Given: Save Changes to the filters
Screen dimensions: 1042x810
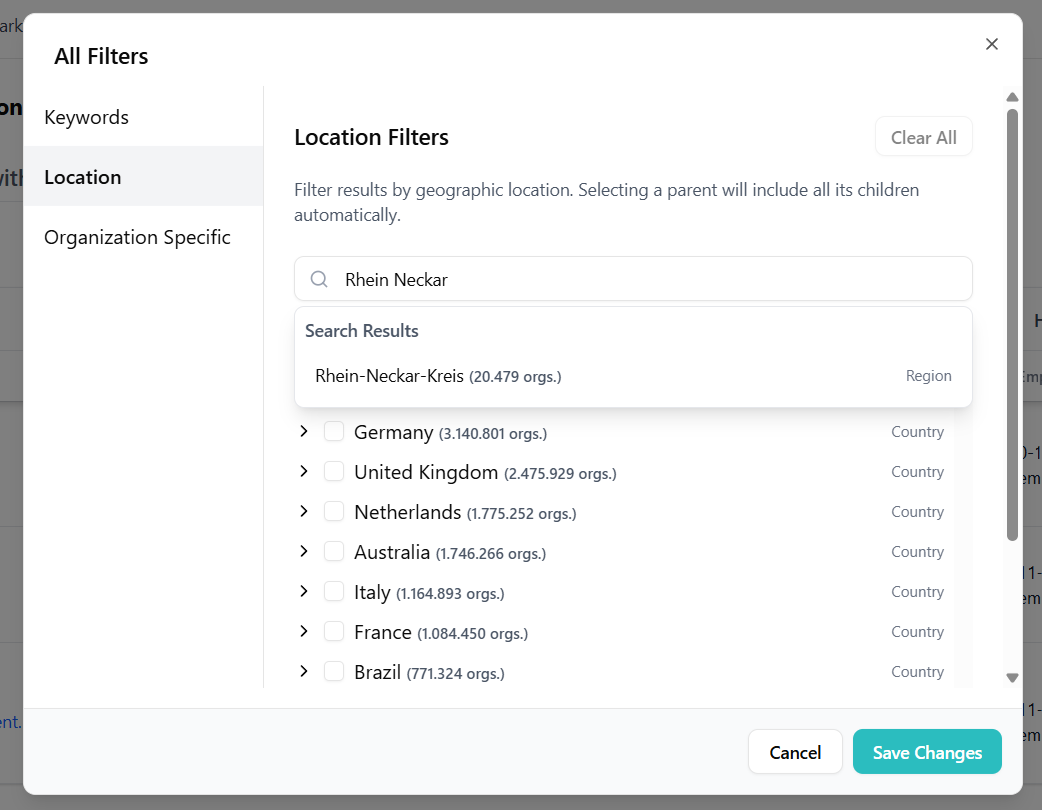Looking at the screenshot, I should [x=926, y=752].
